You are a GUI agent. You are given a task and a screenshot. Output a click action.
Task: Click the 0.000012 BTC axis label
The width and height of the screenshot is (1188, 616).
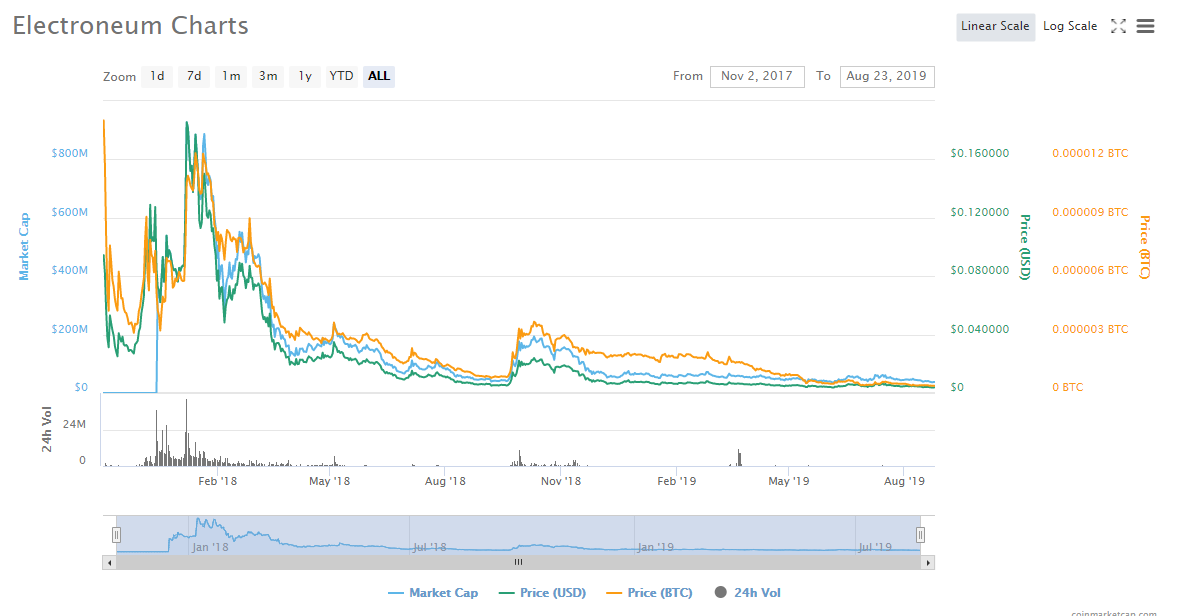1090,153
